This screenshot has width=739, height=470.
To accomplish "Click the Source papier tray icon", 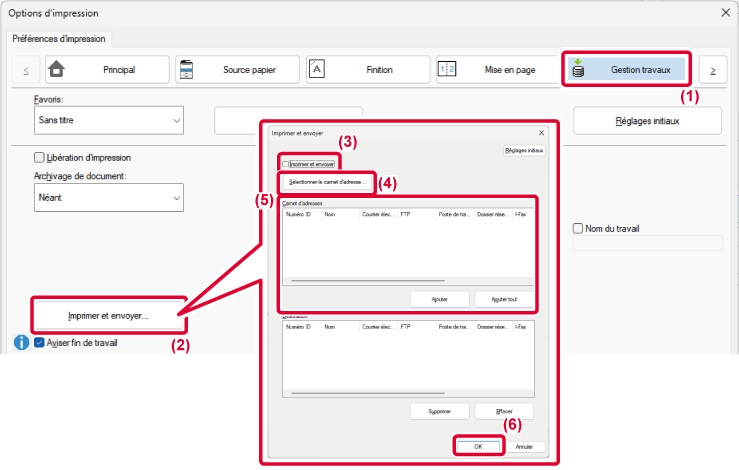I will [186, 70].
